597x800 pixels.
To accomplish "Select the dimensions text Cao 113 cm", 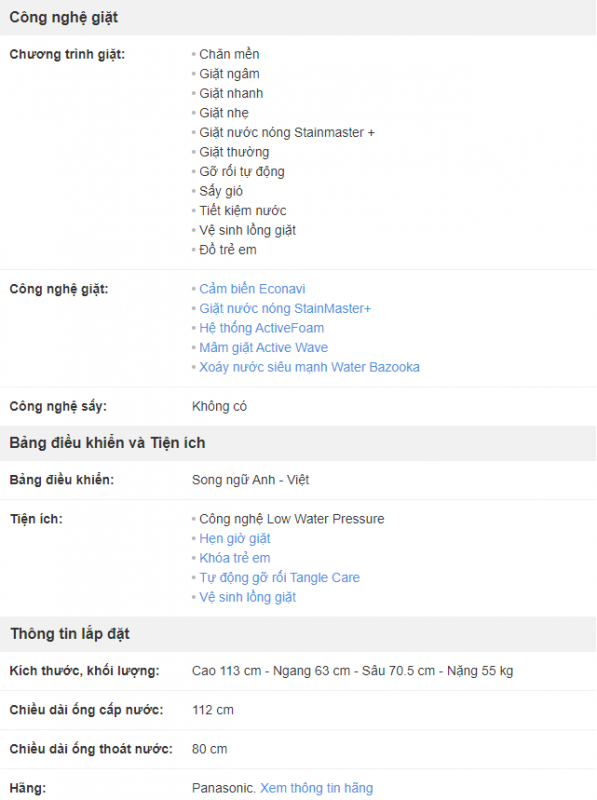I will [x=226, y=671].
